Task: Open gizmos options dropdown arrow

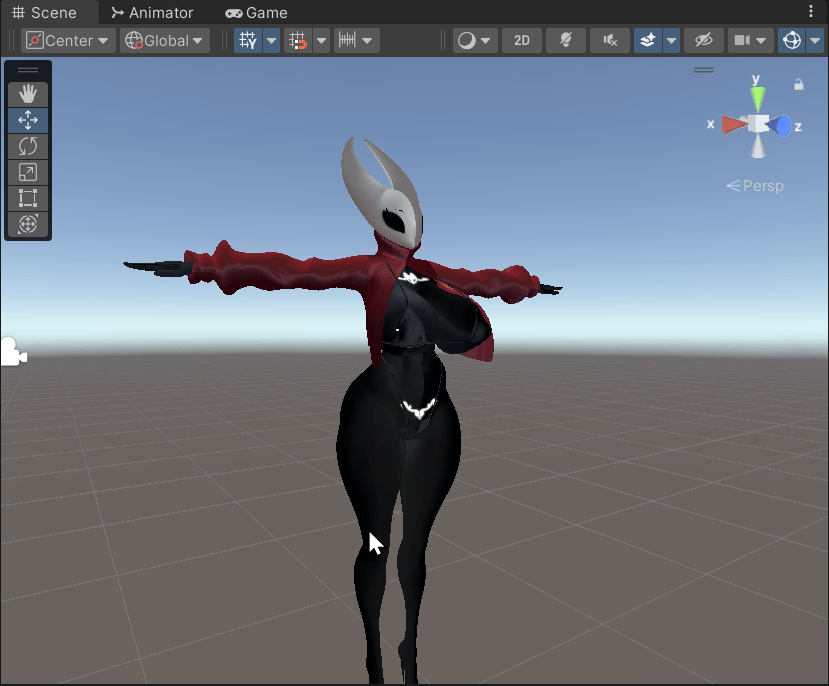Action: [815, 41]
